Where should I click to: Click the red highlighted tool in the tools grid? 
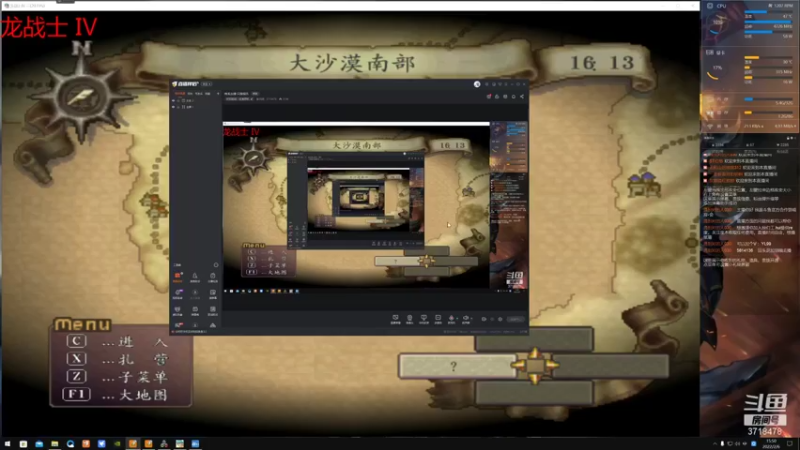178,277
